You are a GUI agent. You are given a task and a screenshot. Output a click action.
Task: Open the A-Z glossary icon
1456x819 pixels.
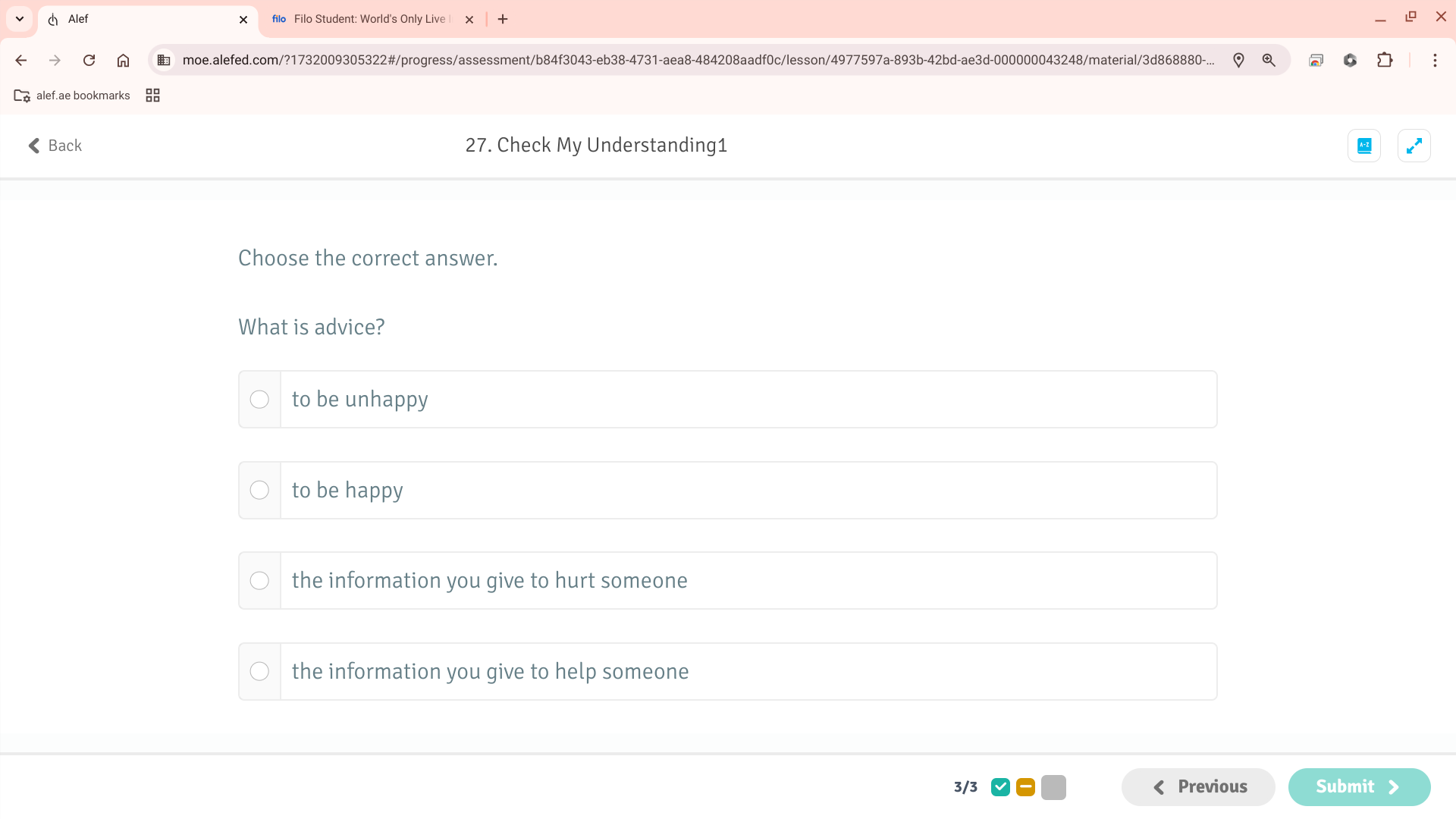click(x=1363, y=146)
